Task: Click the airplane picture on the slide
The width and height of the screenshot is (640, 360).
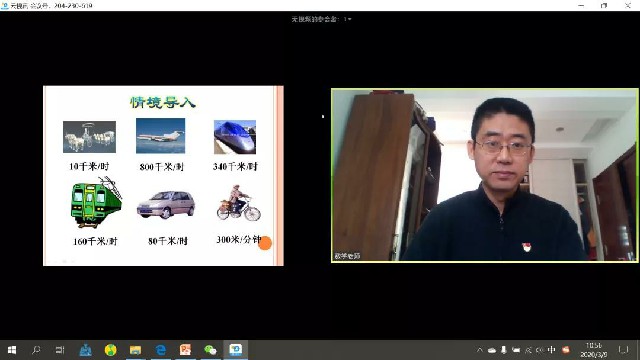Action: [160, 136]
